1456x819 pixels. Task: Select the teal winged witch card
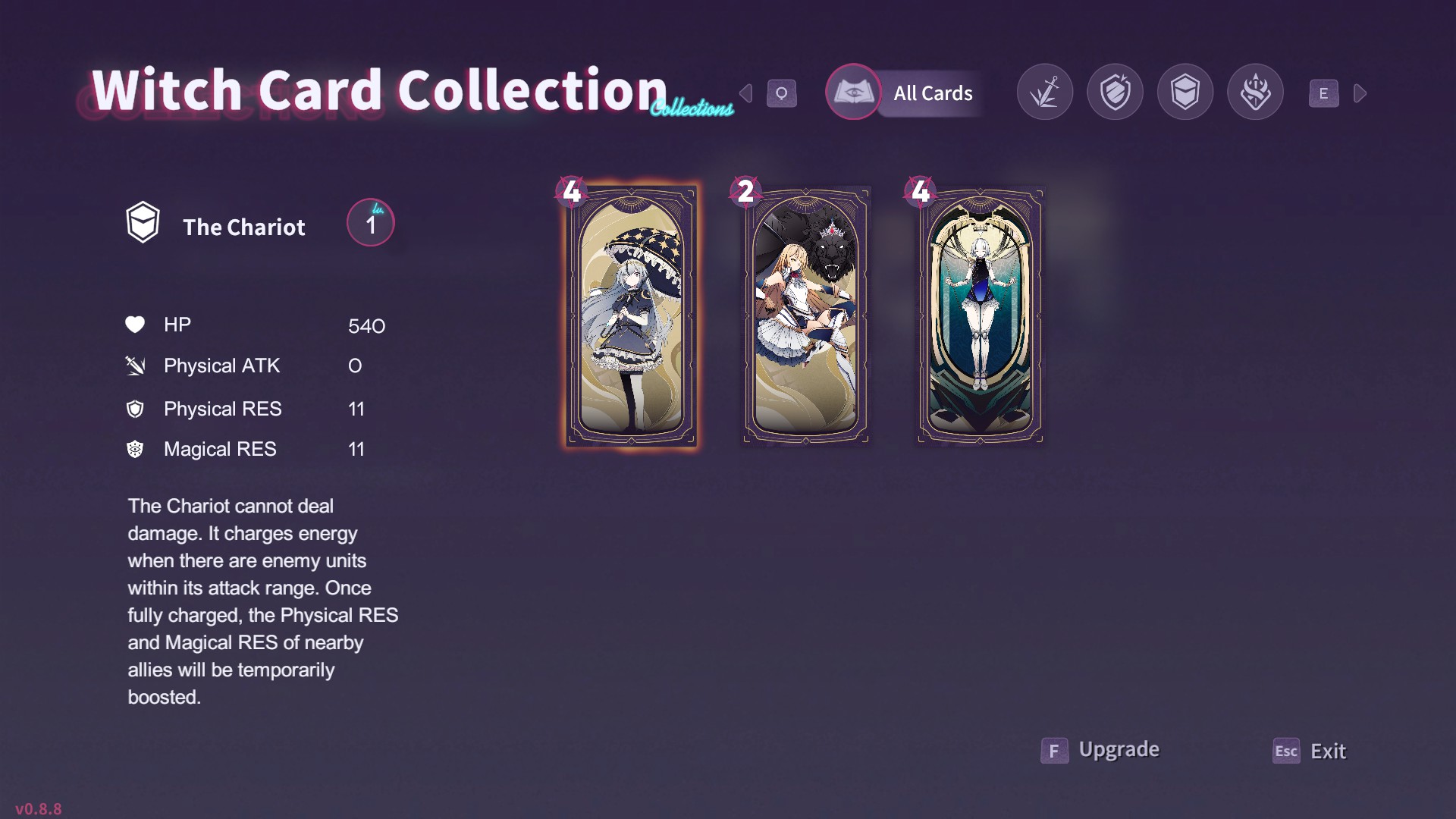[980, 315]
